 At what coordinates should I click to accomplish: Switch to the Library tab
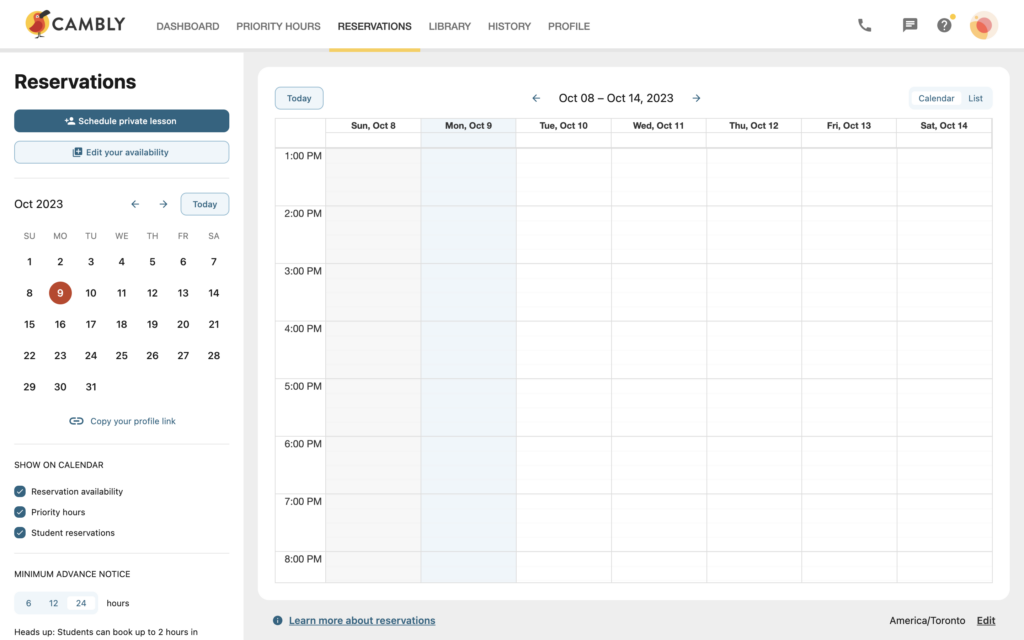[x=449, y=27]
